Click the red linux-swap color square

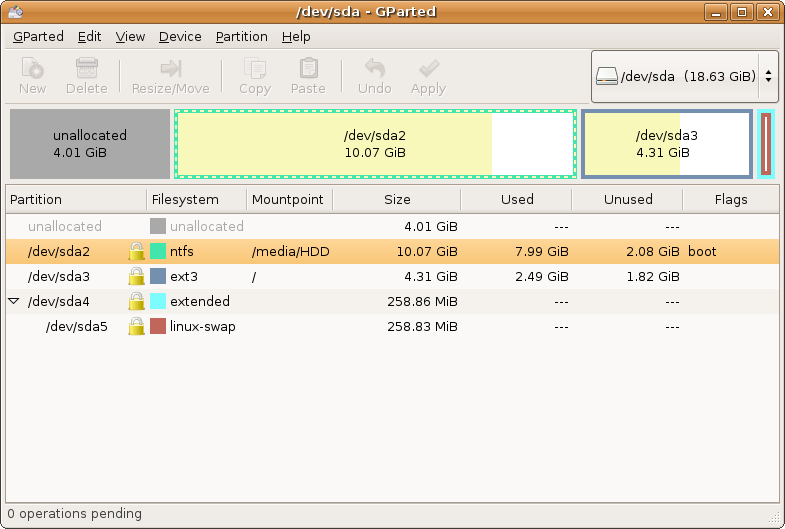pos(158,326)
